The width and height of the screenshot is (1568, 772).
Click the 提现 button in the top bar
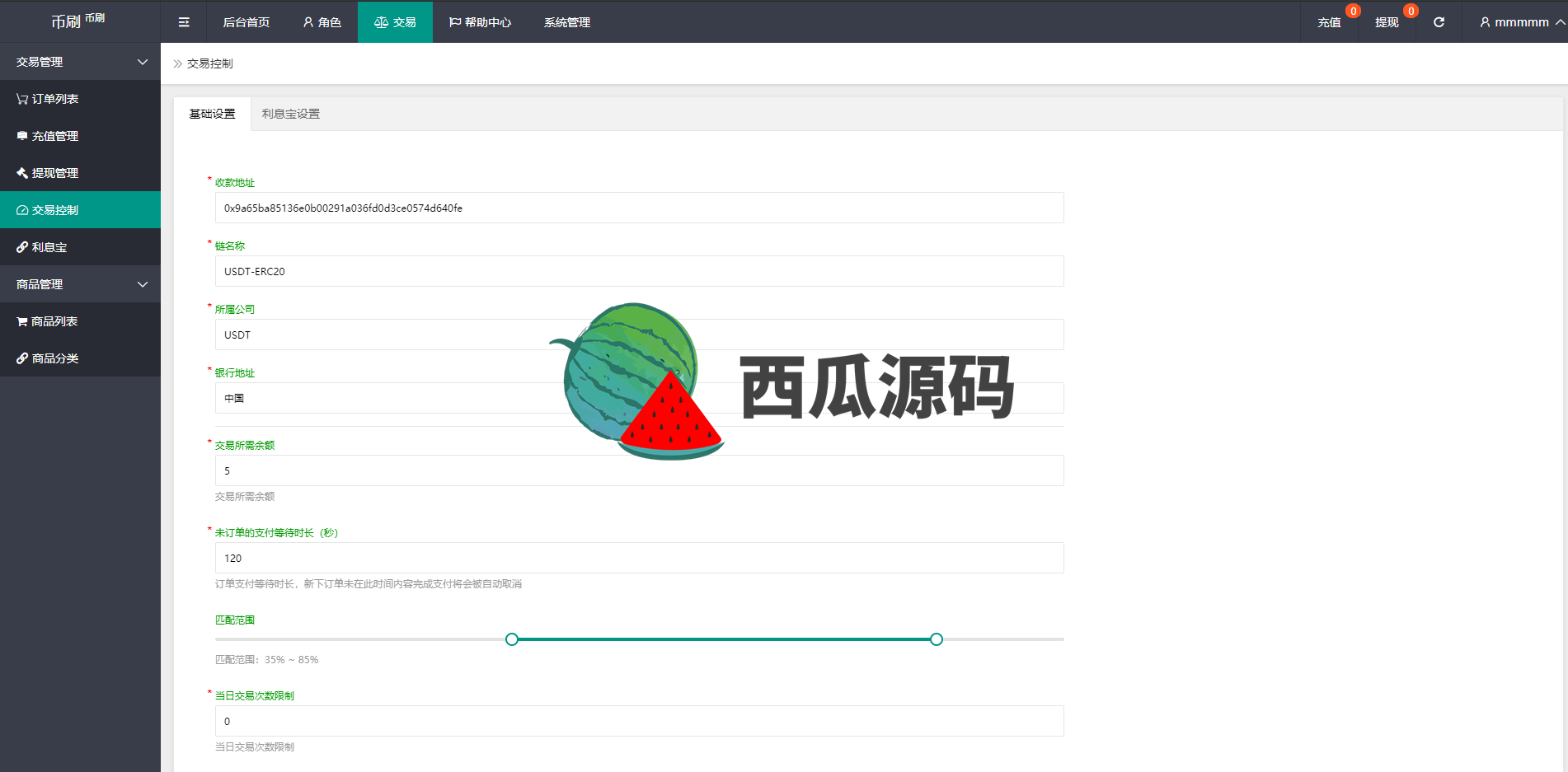tap(1387, 22)
